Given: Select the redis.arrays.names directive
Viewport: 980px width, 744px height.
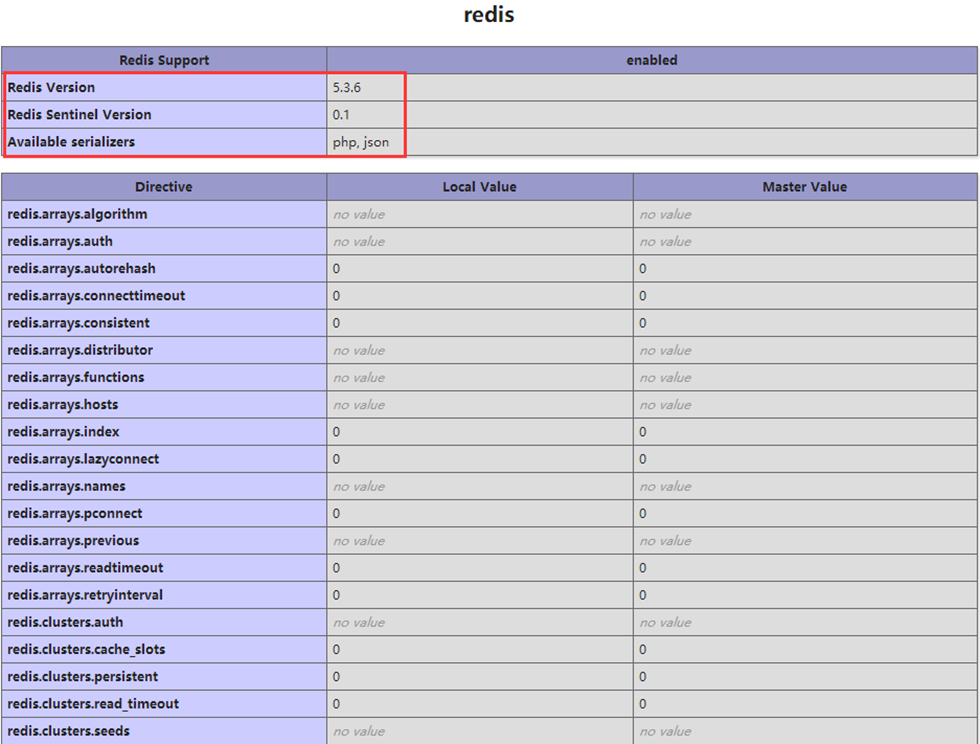Looking at the screenshot, I should coord(66,486).
